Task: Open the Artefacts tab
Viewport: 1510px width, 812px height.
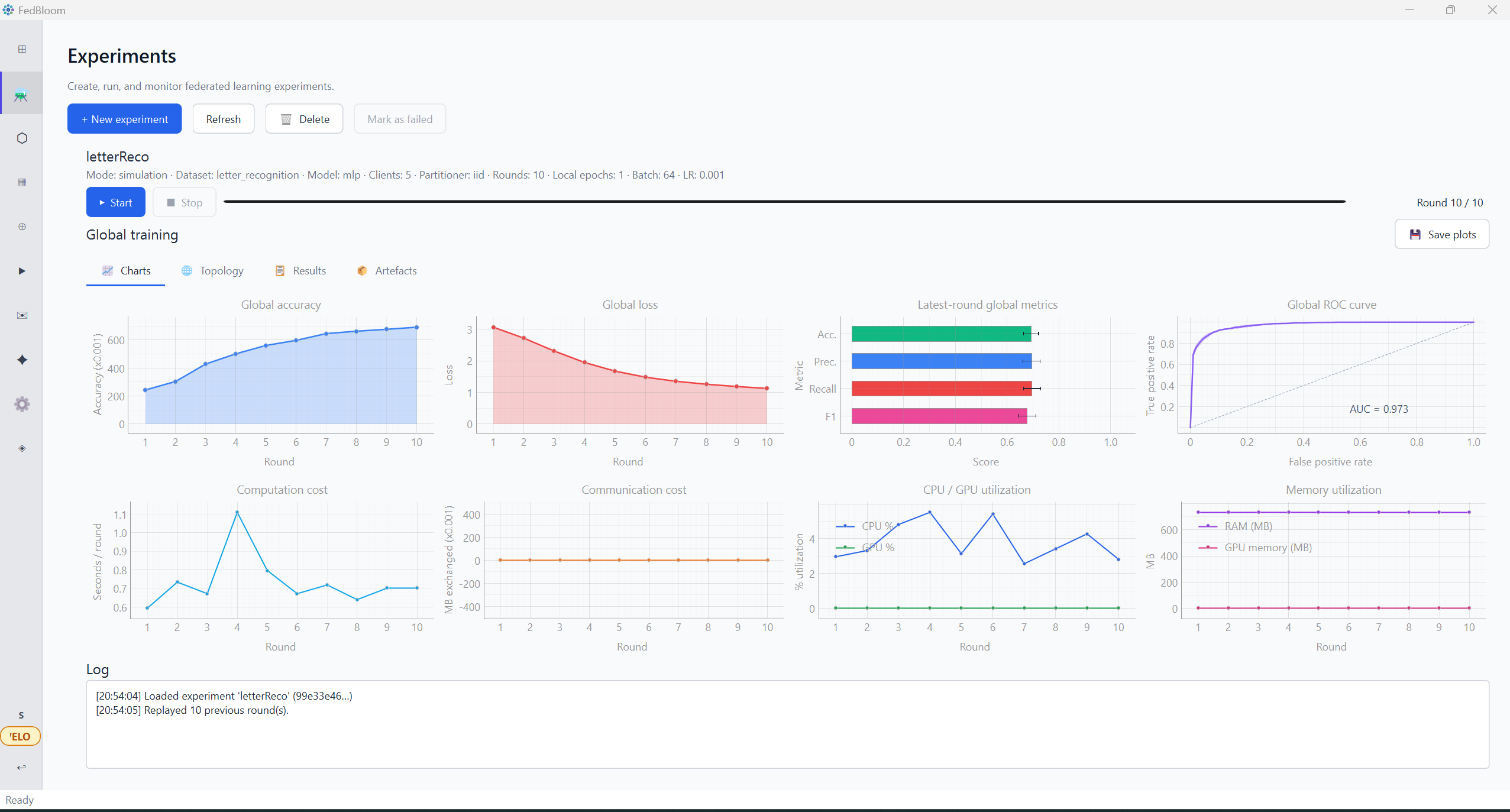Action: (x=387, y=270)
